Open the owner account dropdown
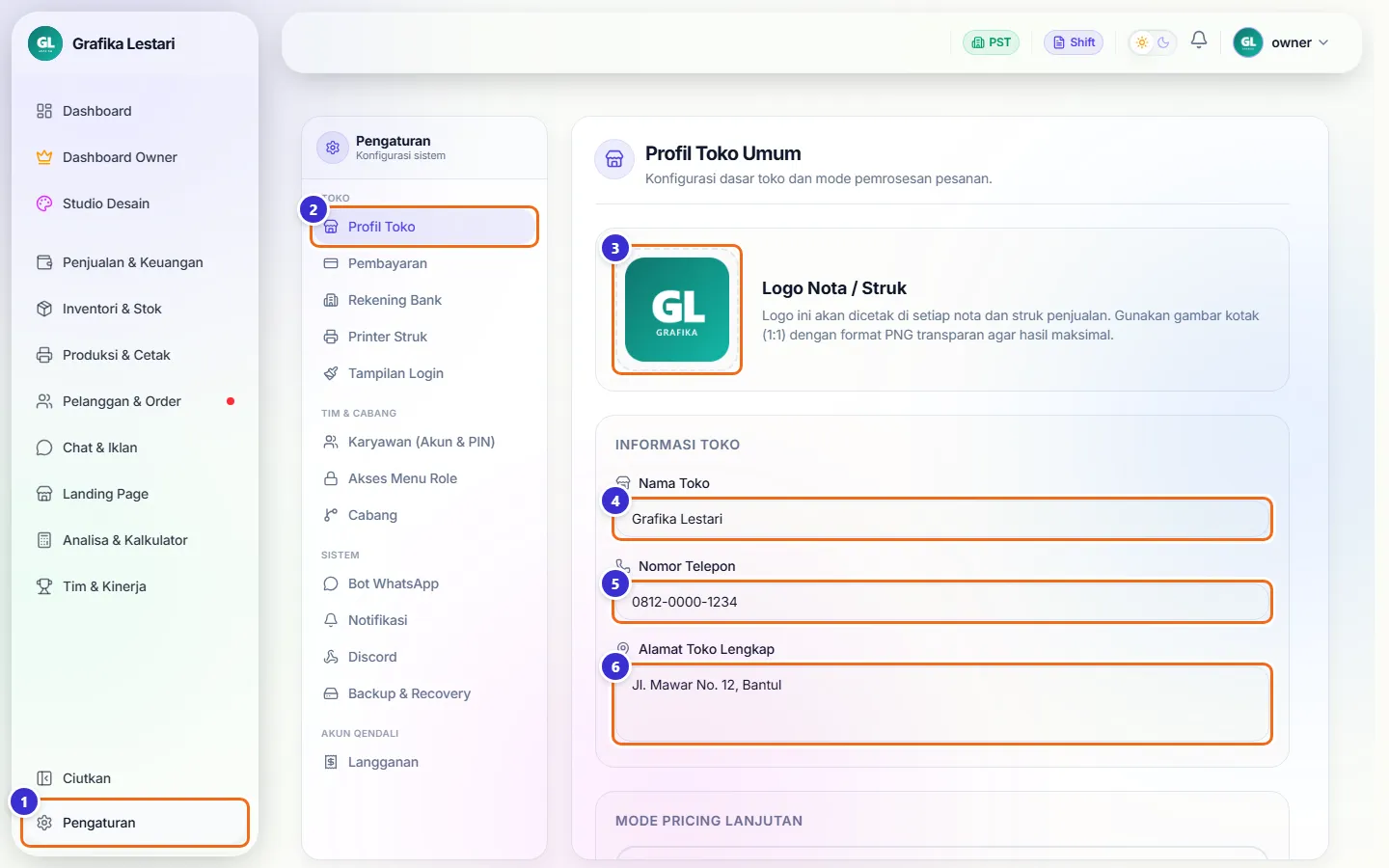 [x=1283, y=42]
